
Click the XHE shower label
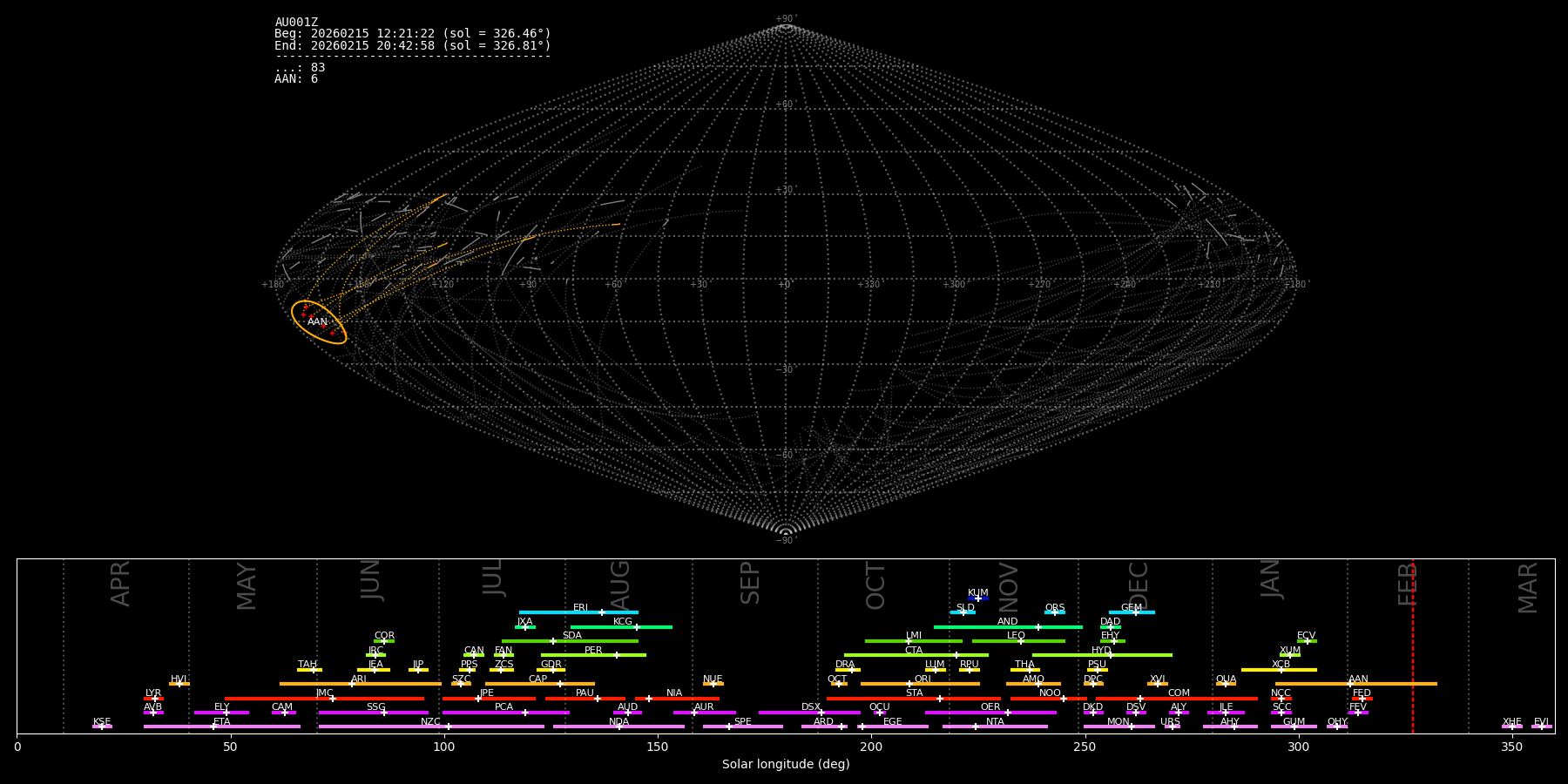[1512, 722]
